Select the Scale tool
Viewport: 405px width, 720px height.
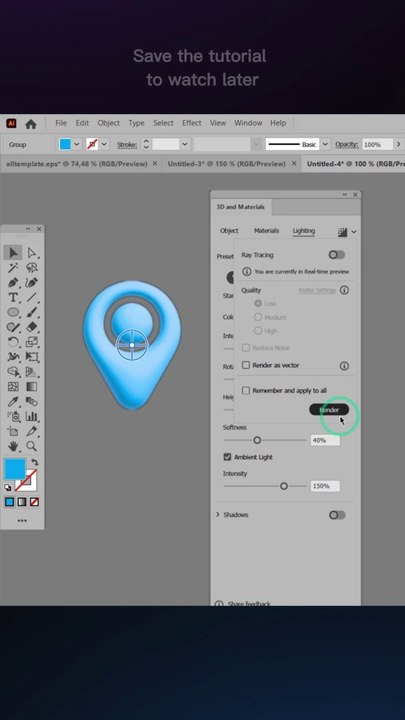pyautogui.click(x=32, y=342)
